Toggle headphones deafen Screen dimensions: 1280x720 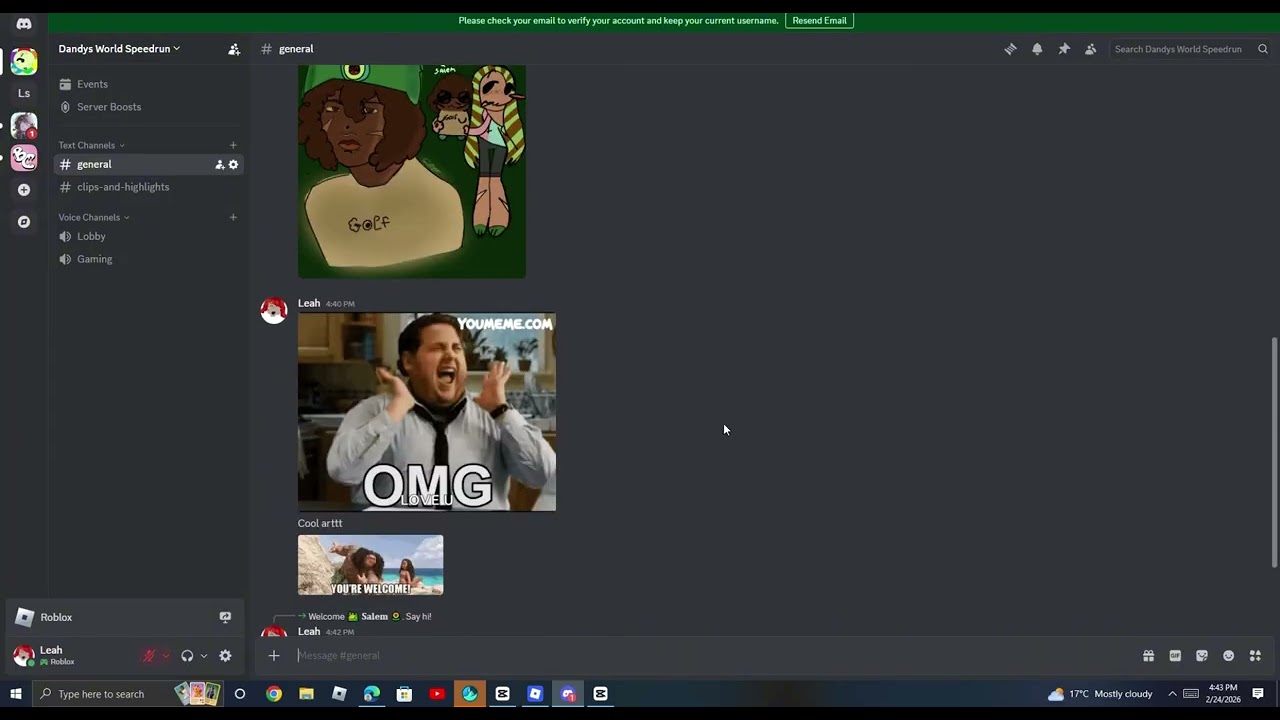tap(187, 656)
